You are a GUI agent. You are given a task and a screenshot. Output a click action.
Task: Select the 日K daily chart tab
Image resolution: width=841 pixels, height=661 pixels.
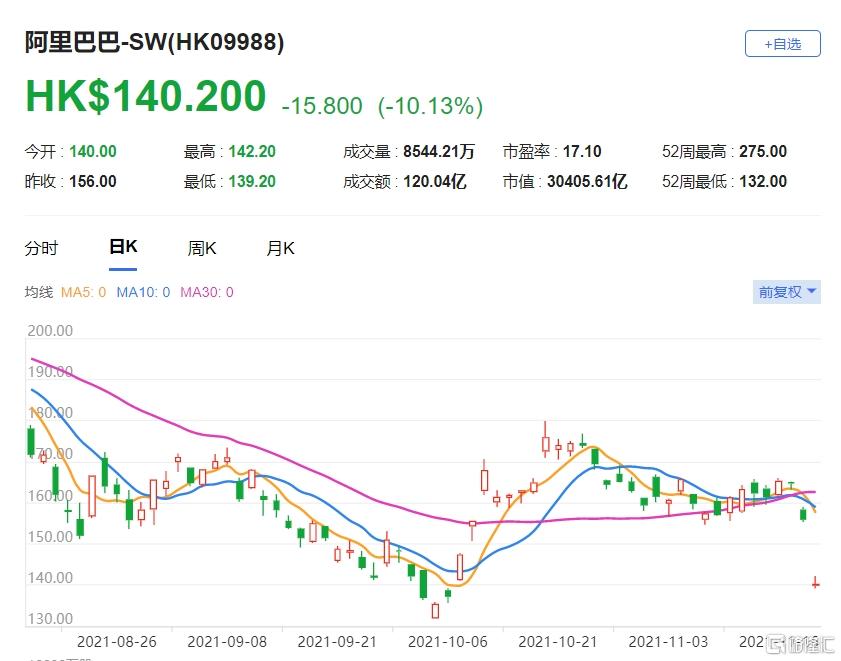click(x=122, y=248)
